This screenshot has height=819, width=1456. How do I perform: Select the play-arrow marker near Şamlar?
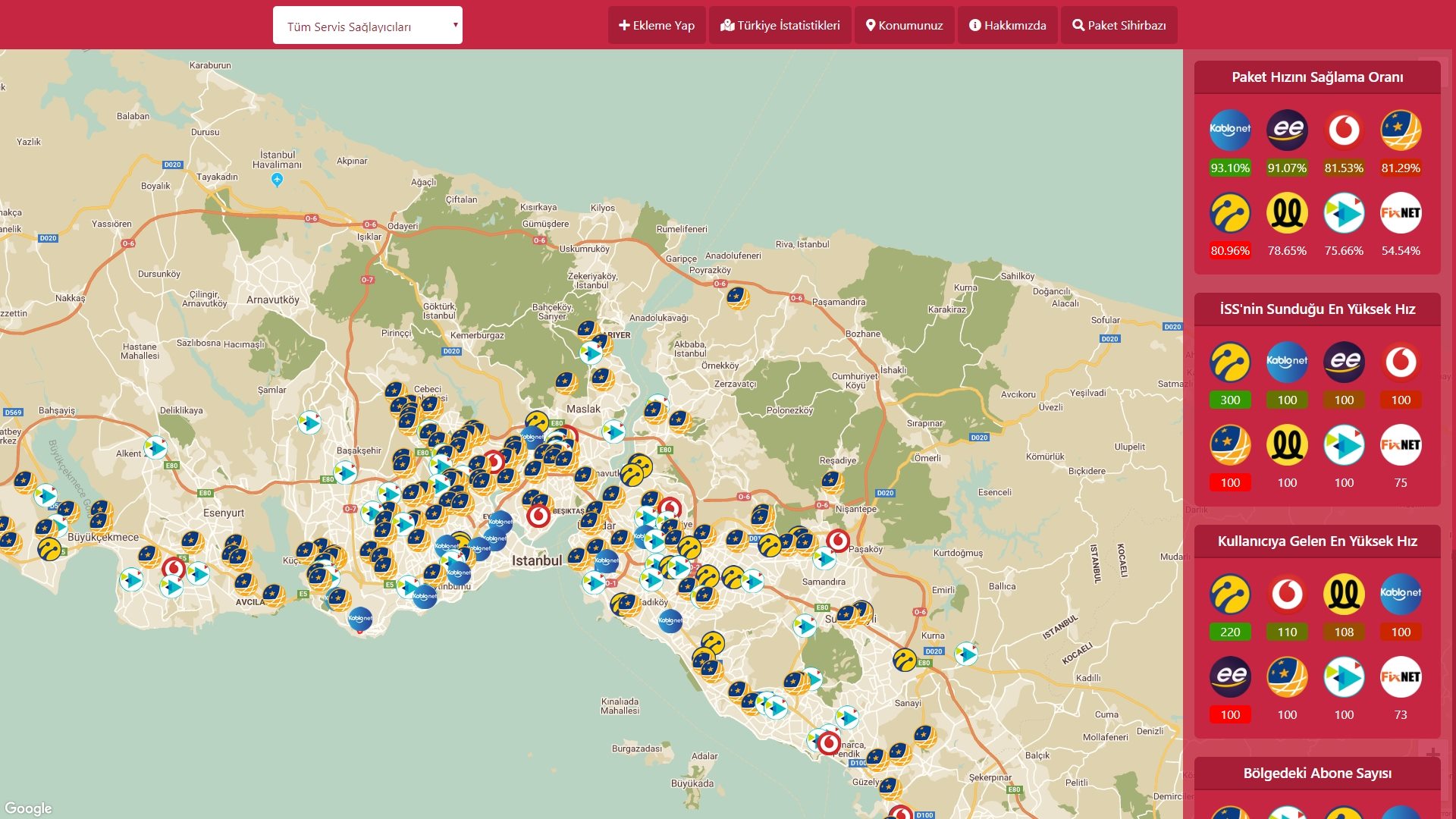[x=309, y=422]
